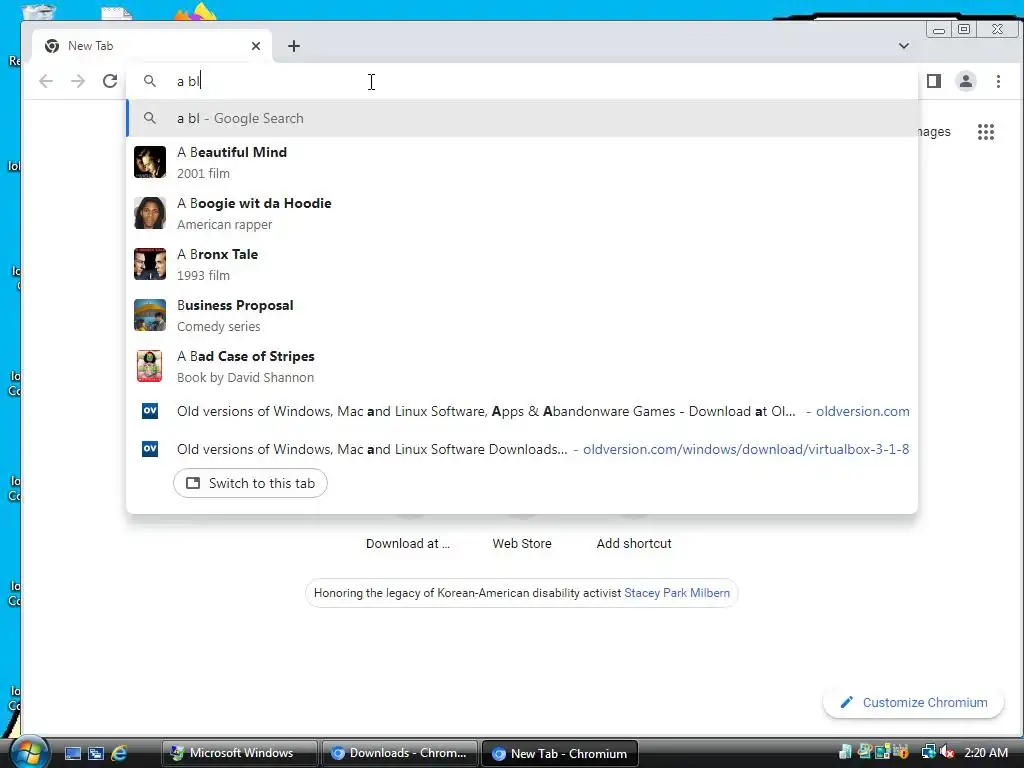Viewport: 1024px width, 768px height.
Task: Click the network tray icon
Action: coord(929,752)
